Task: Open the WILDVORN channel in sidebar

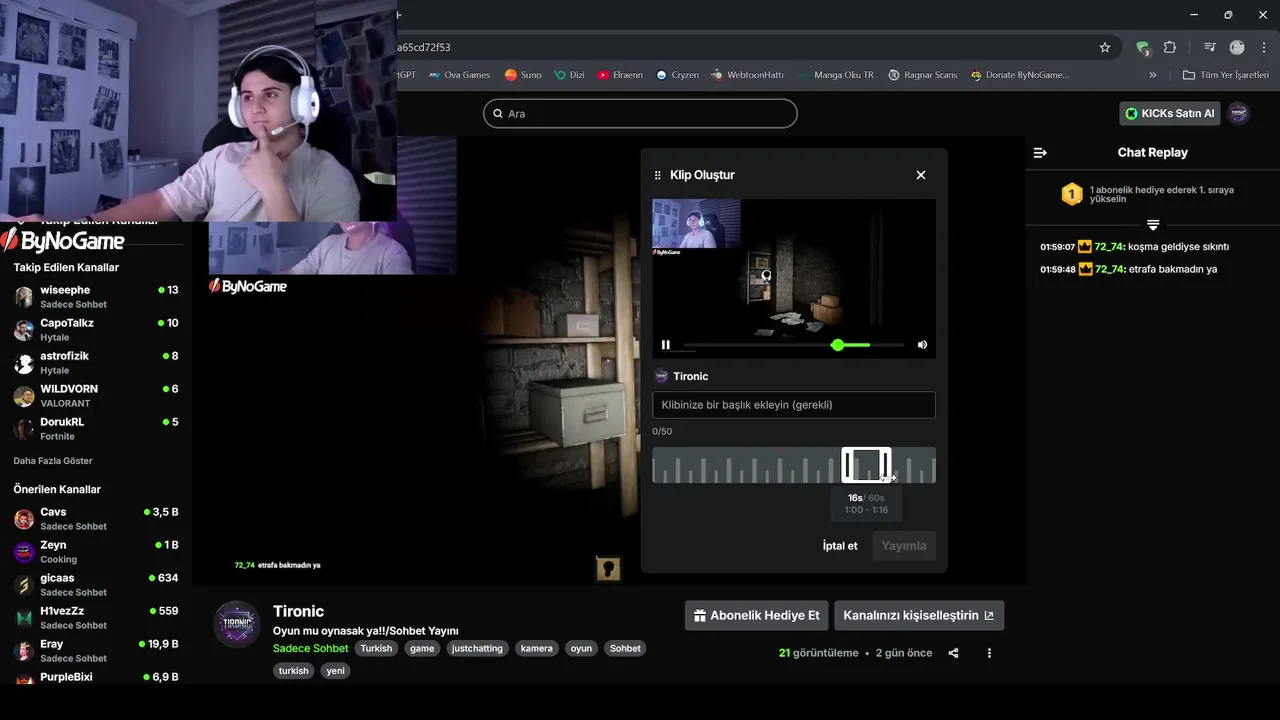Action: click(x=96, y=395)
